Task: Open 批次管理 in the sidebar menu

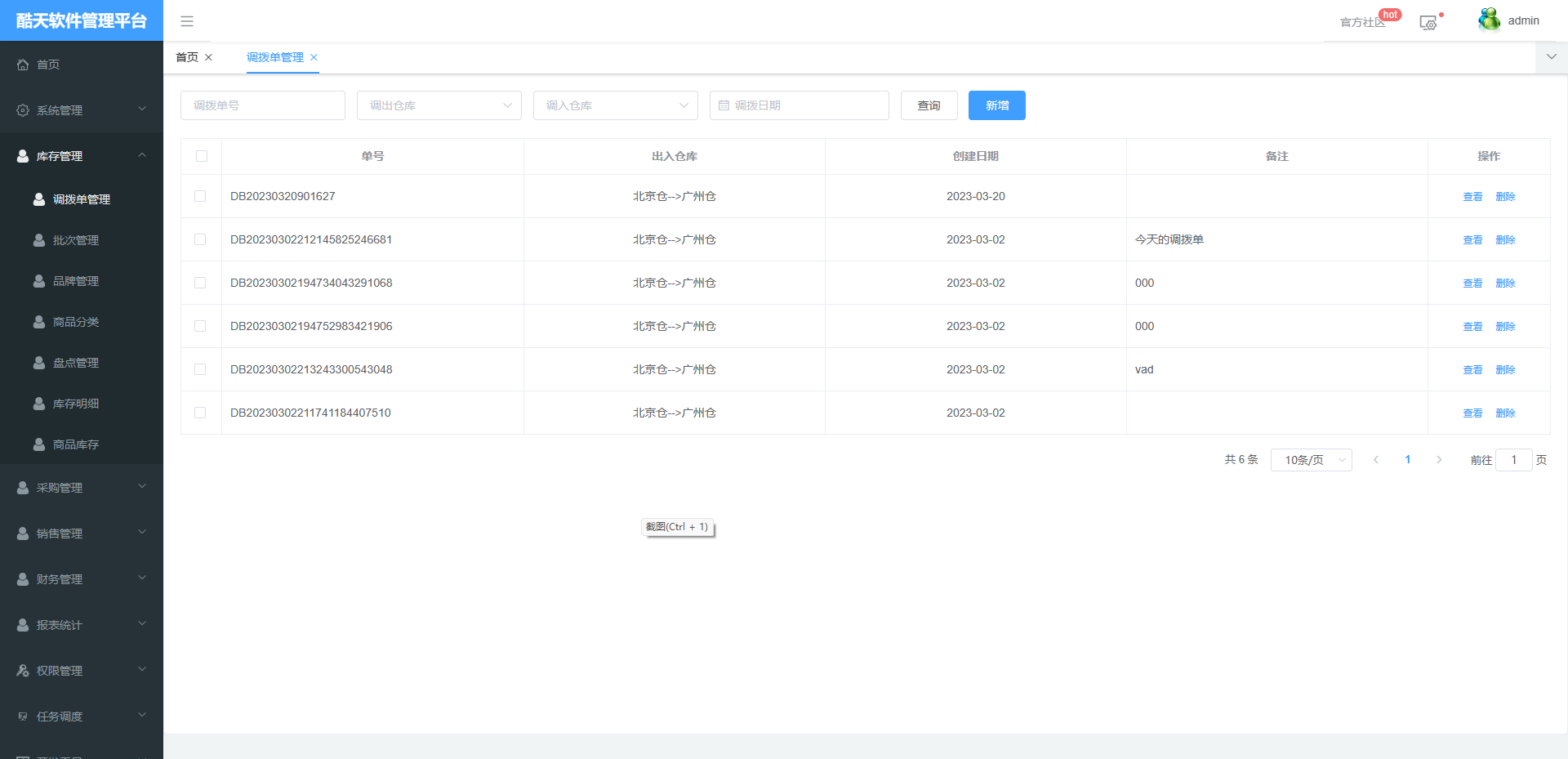Action: click(x=76, y=240)
